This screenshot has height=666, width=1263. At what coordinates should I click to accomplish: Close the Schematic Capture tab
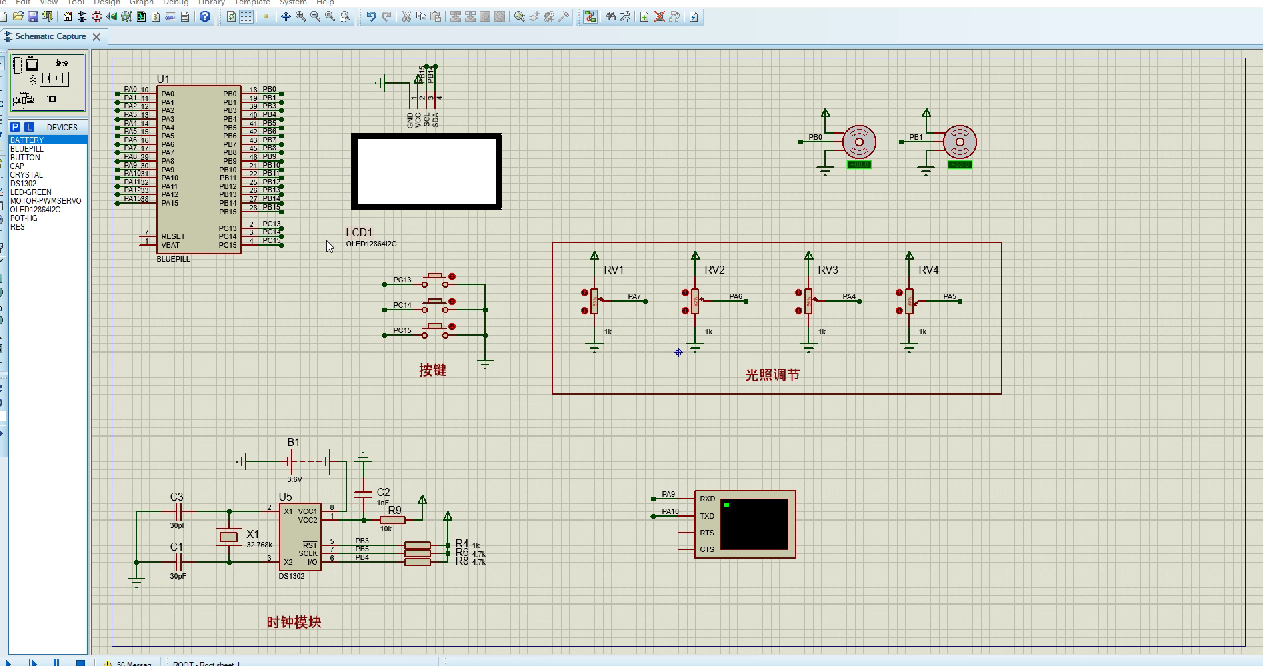point(97,37)
